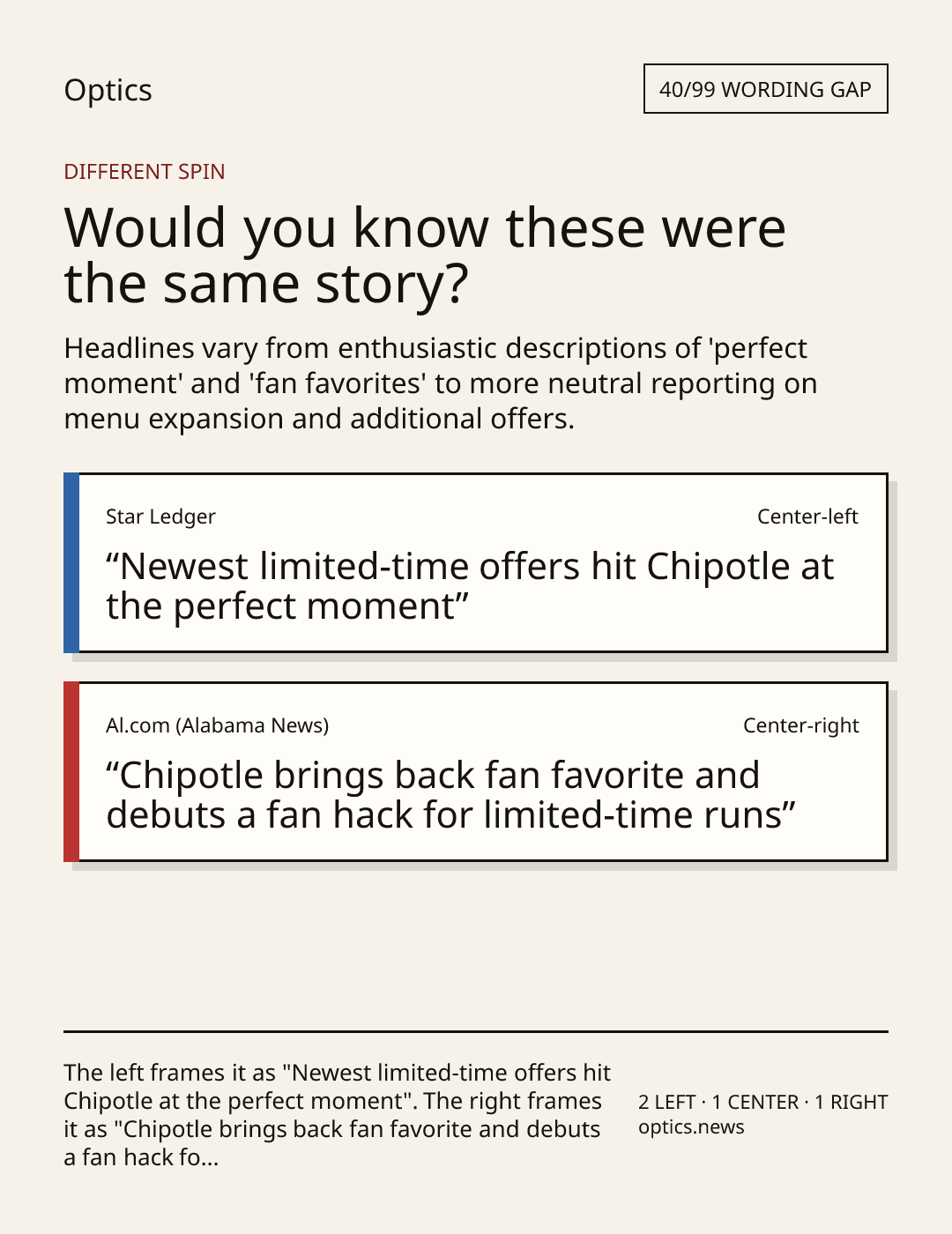This screenshot has height=1234, width=952.
Task: Click the Al.com (Alabama News) source name
Action: (218, 725)
